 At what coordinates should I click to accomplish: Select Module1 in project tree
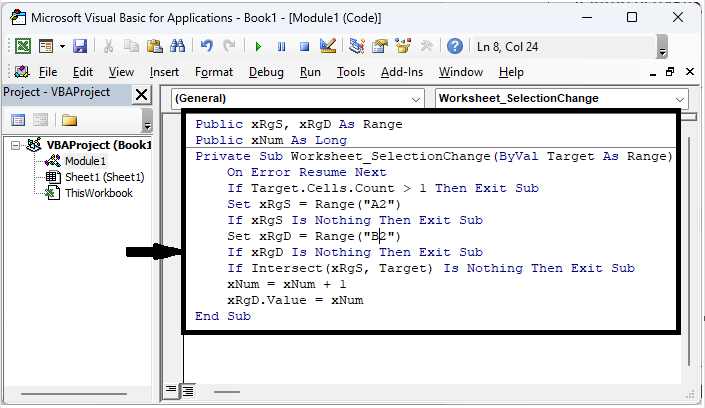pyautogui.click(x=85, y=161)
